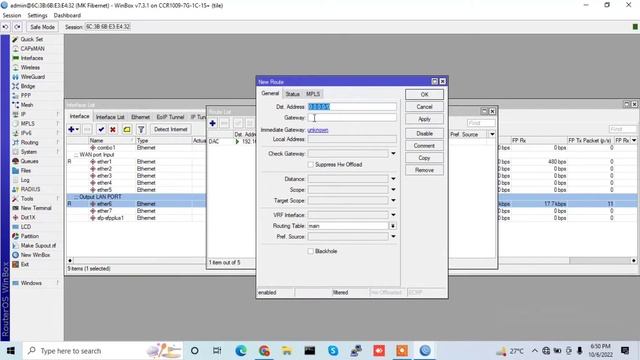Open Partition in sidebar
This screenshot has width=640, height=360.
point(29,236)
